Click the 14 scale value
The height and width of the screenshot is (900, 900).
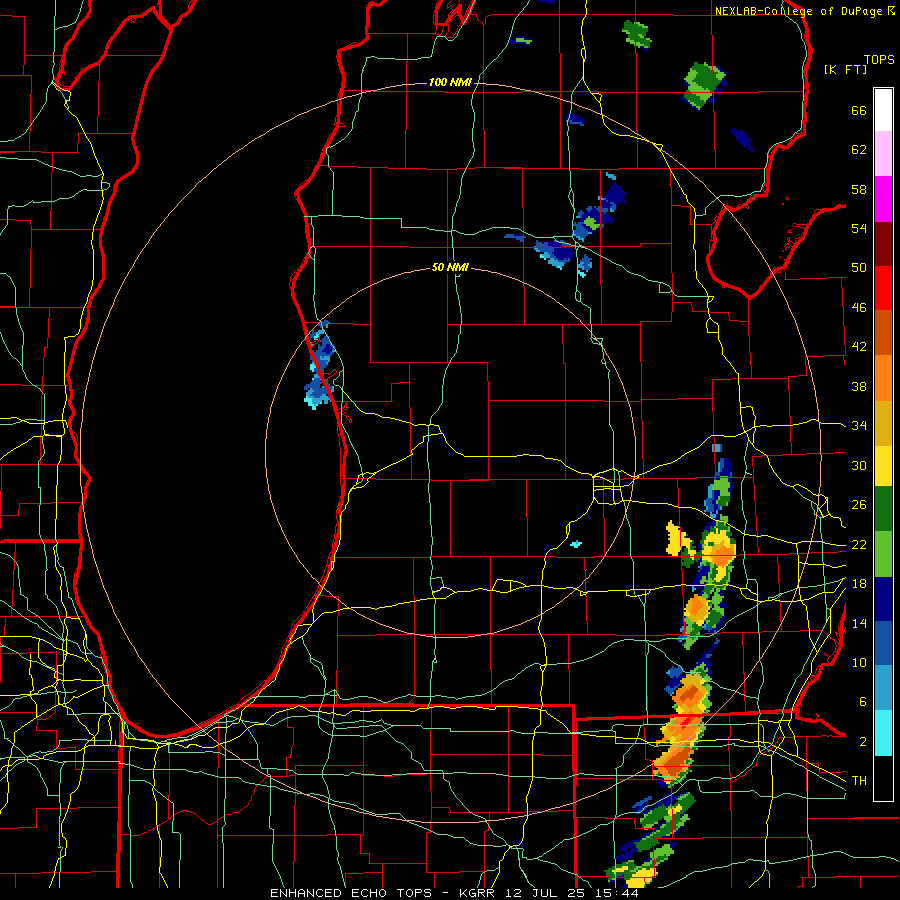tap(859, 623)
